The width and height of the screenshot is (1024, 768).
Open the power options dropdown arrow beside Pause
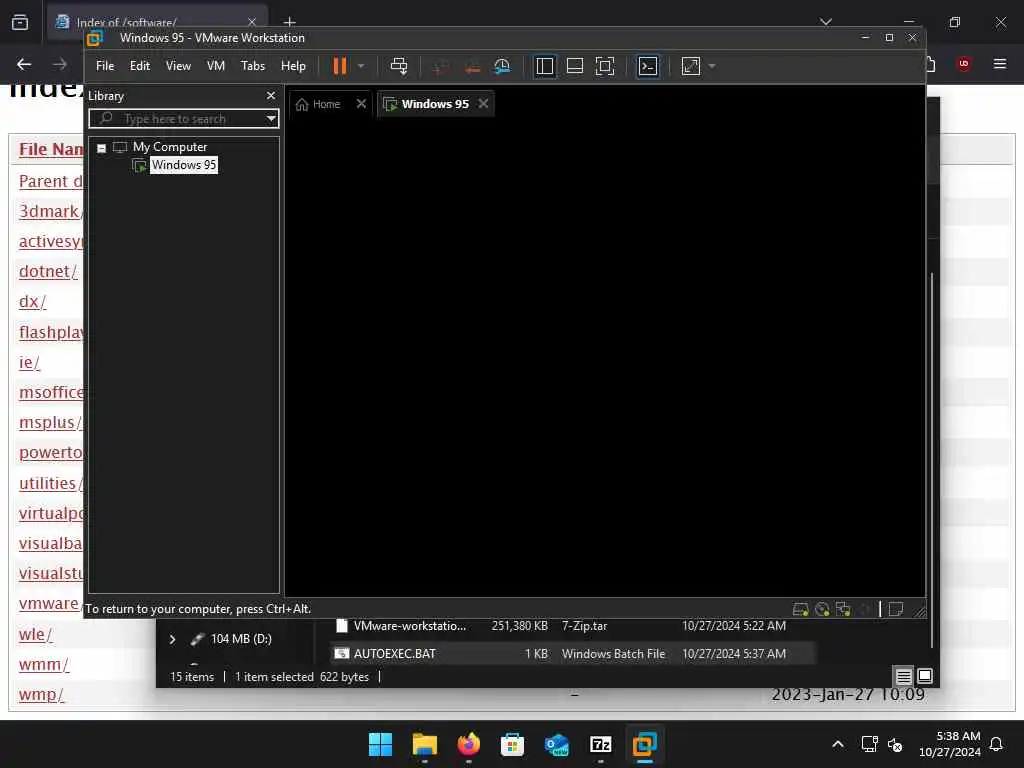click(361, 66)
